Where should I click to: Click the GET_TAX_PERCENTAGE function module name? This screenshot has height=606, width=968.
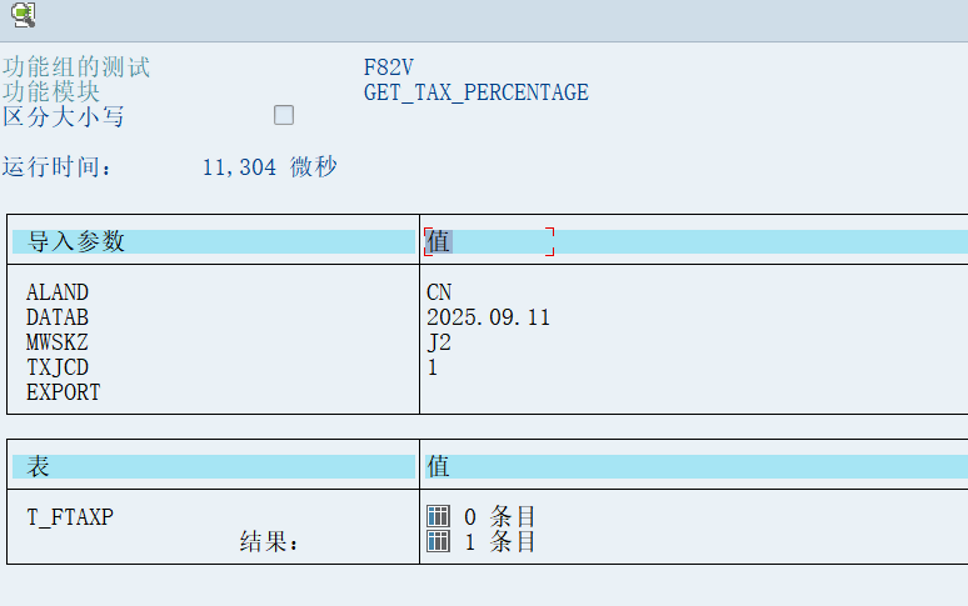(x=476, y=93)
